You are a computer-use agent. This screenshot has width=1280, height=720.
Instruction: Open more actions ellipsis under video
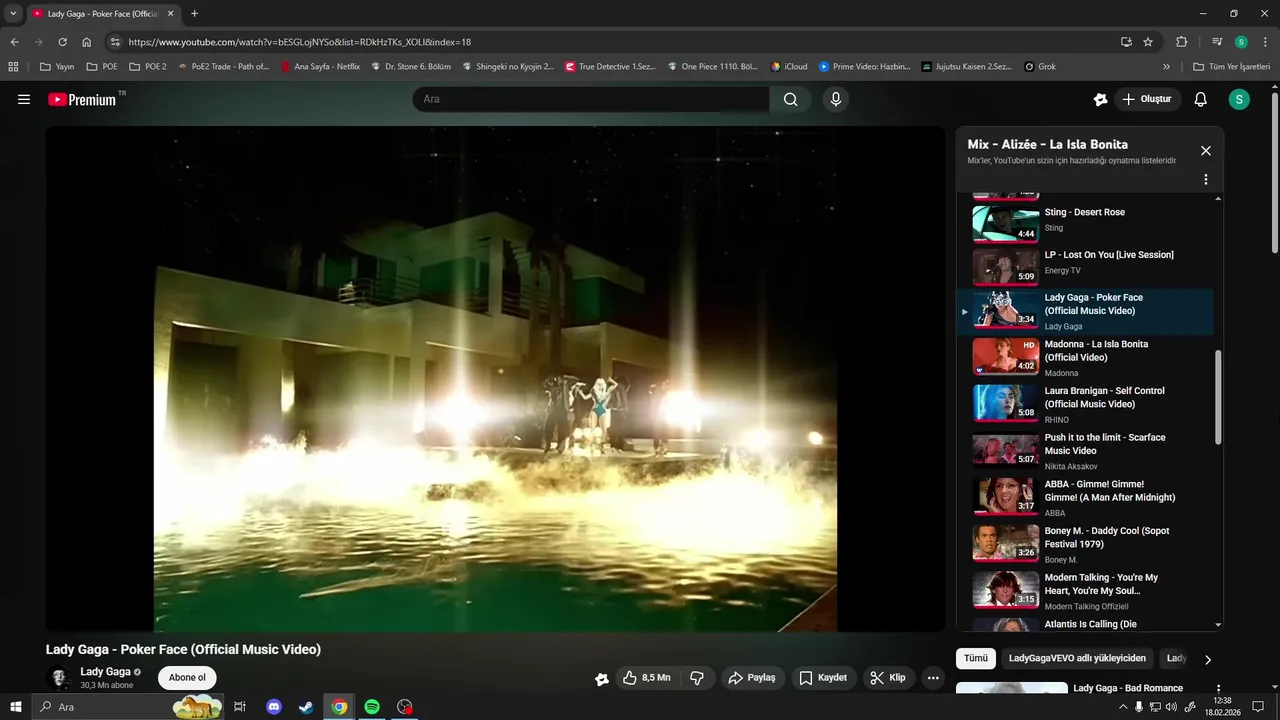click(933, 678)
